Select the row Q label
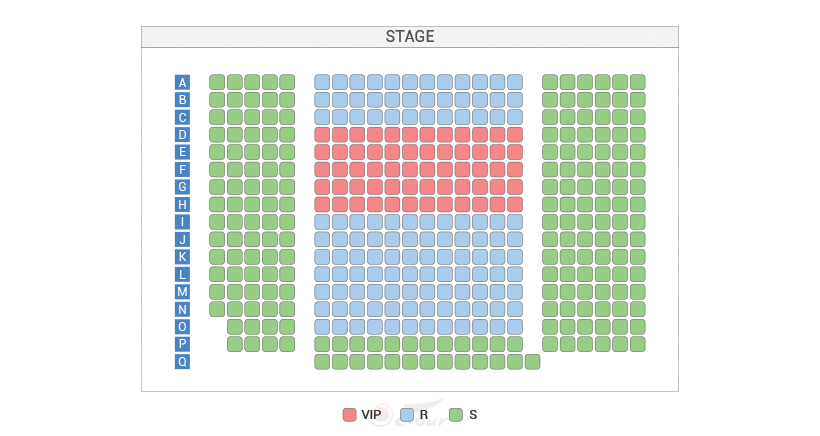Viewport: 820px width, 436px height. click(x=182, y=362)
